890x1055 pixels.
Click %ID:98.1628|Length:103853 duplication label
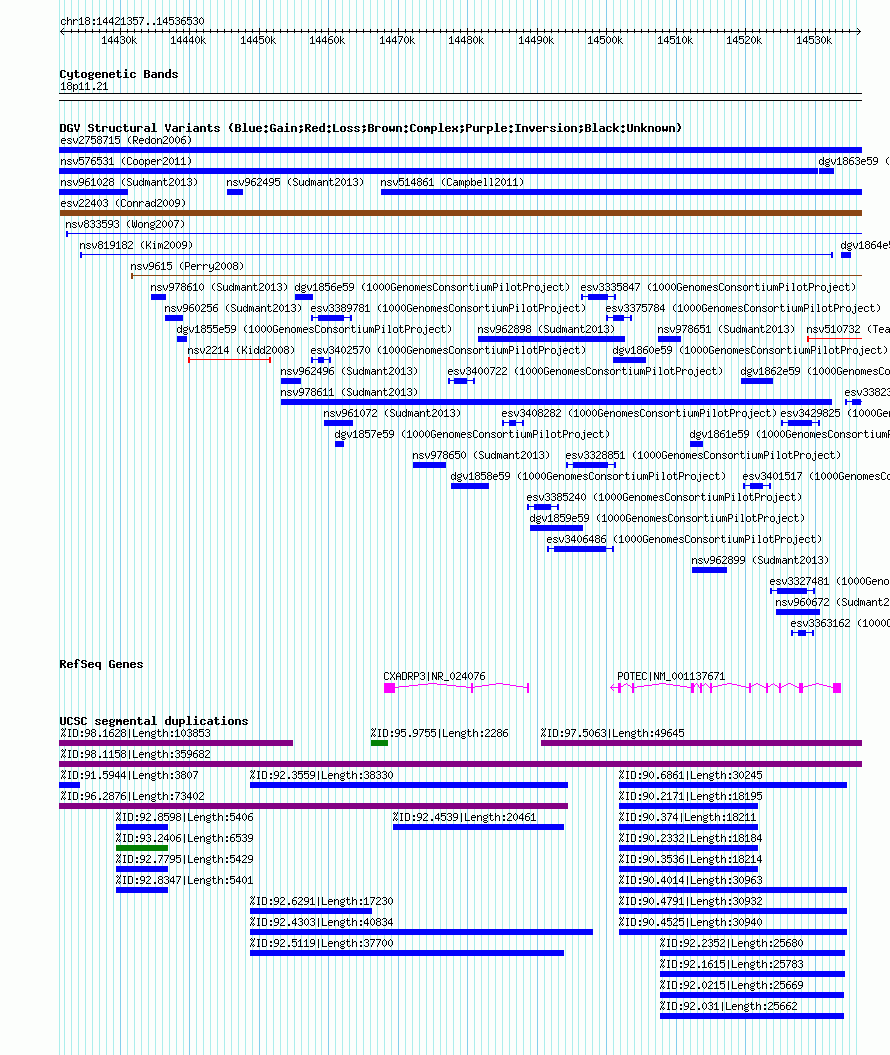pos(135,733)
